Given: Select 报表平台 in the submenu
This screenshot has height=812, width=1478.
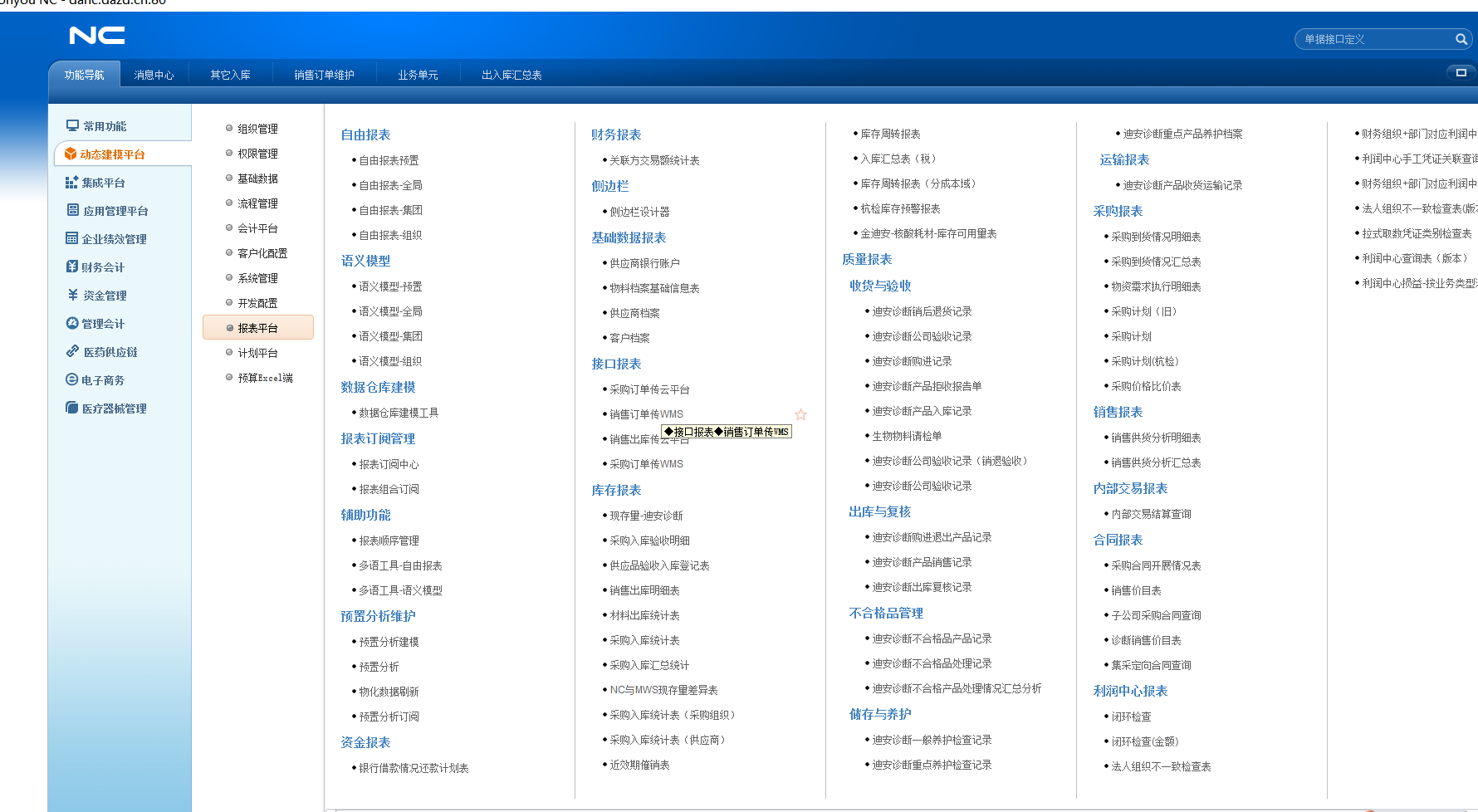Looking at the screenshot, I should (257, 328).
